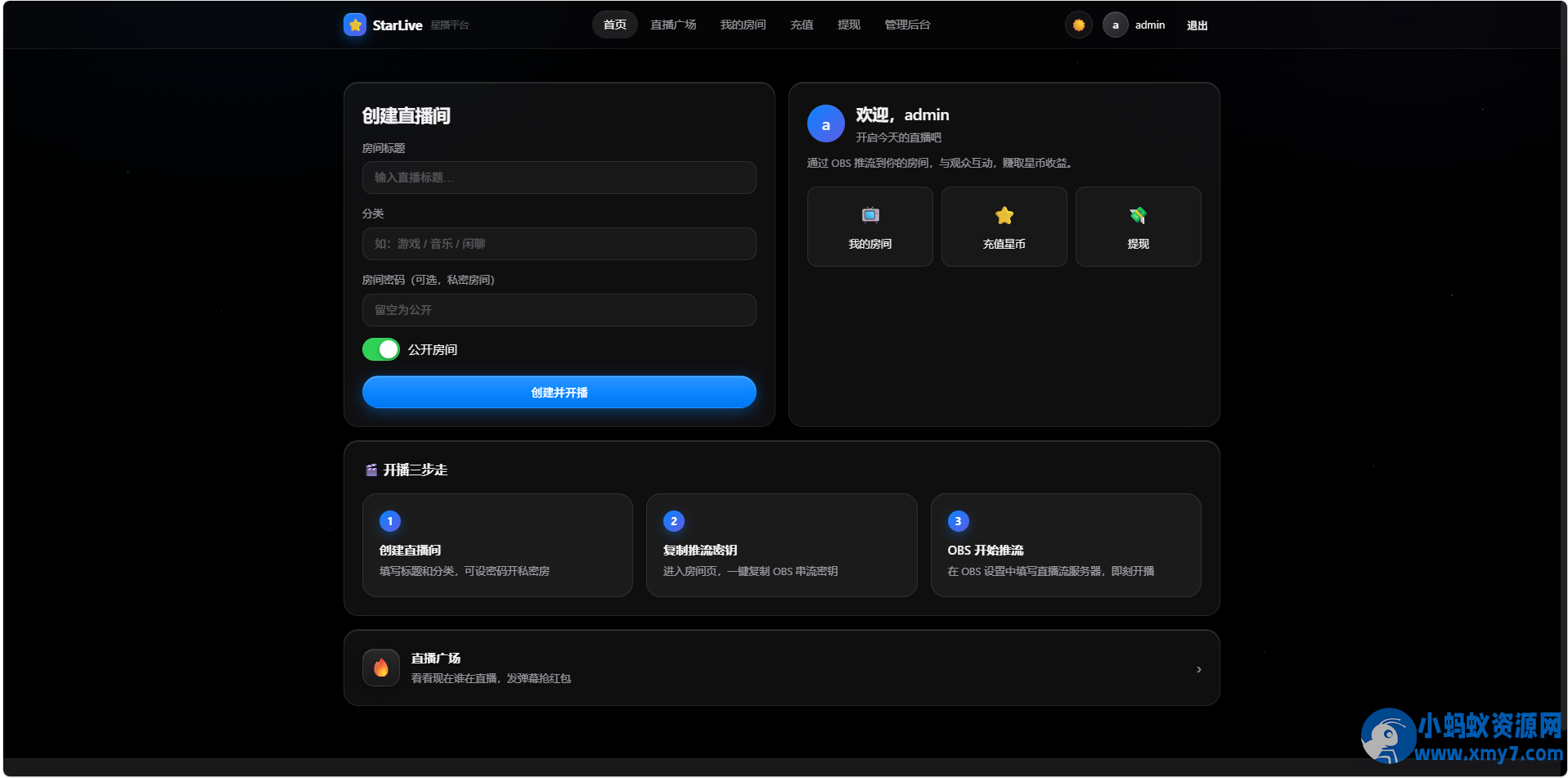The image size is (1568, 778).
Task: Click the admin username in header
Action: (x=1150, y=25)
